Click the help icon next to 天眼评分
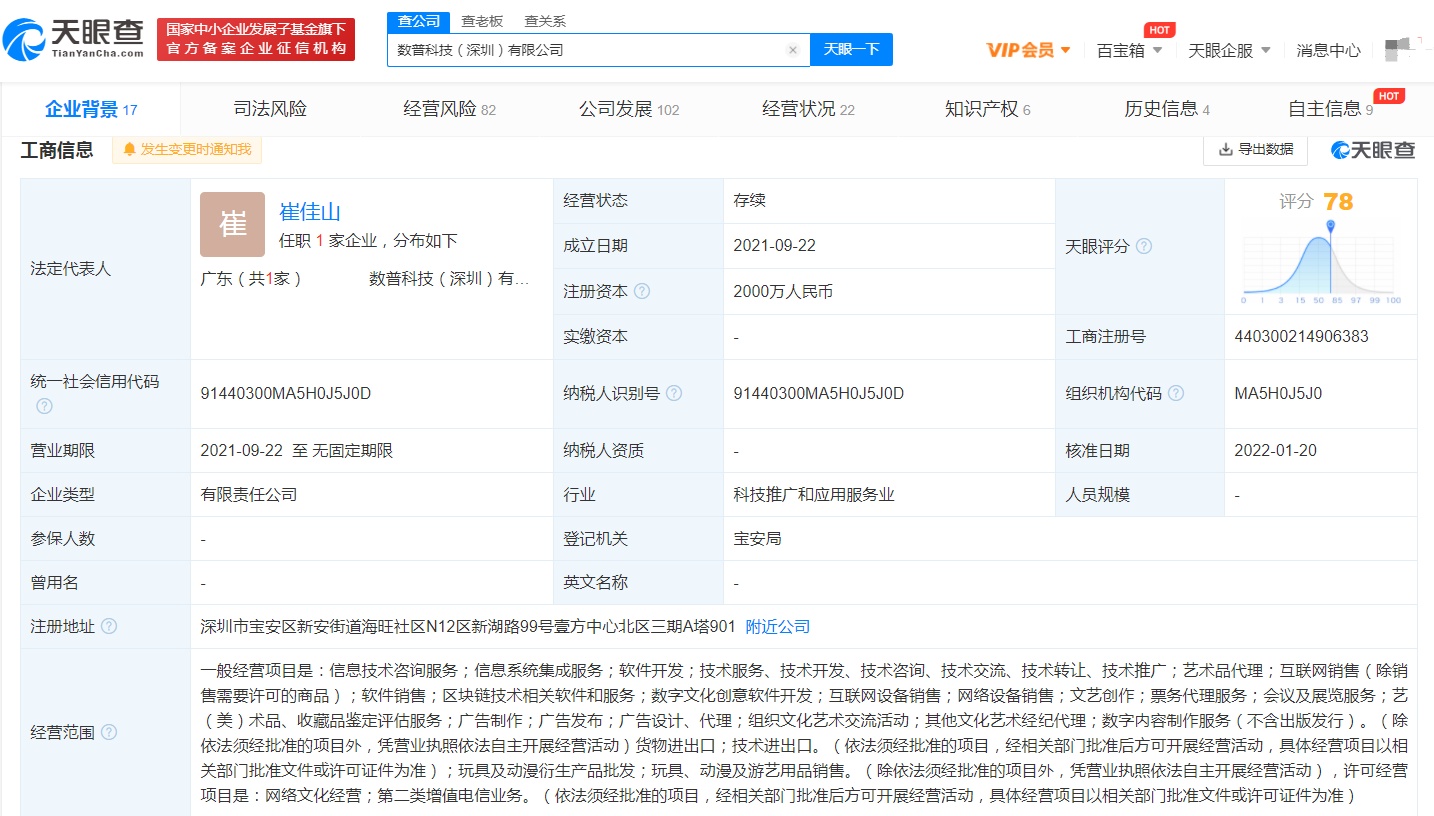Image resolution: width=1434 pixels, height=816 pixels. [1144, 246]
